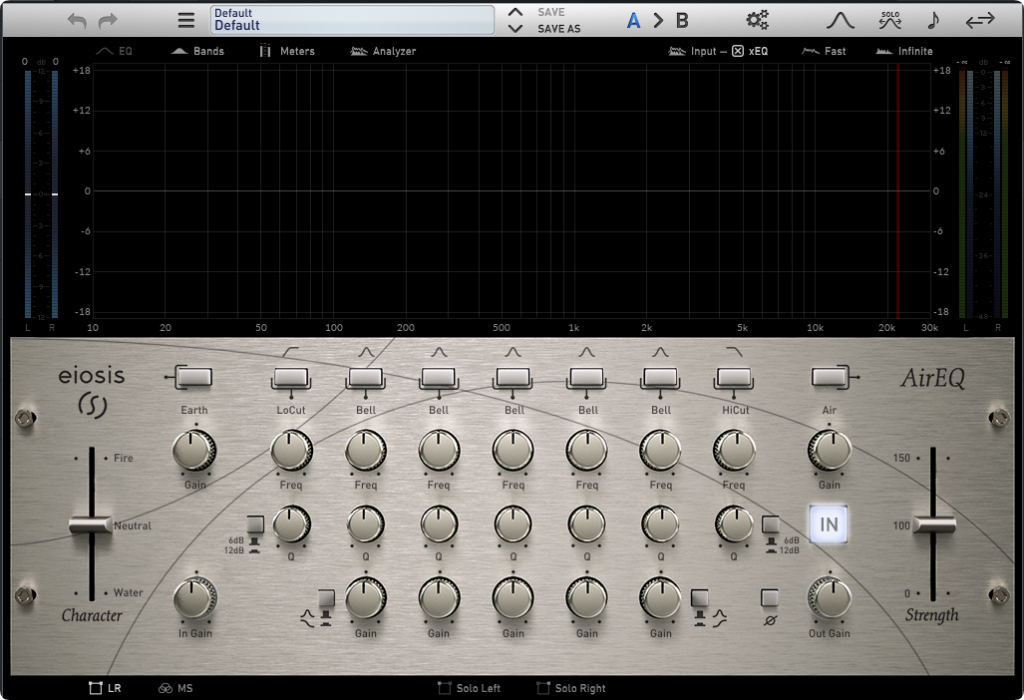This screenshot has height=700, width=1024.
Task: Click the 150 mark on Strength scale
Action: tap(901, 458)
